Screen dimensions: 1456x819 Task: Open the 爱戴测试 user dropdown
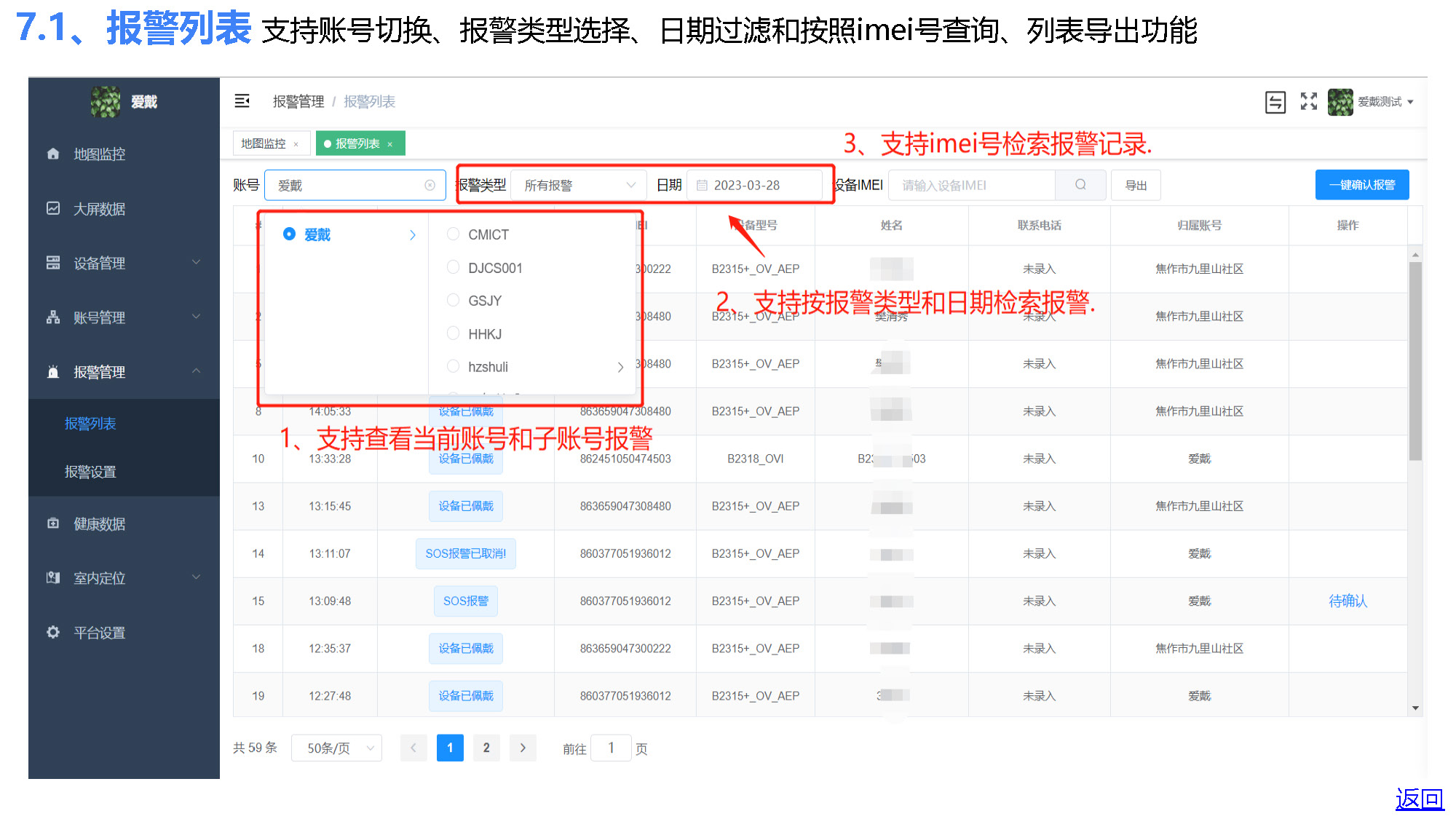point(1385,102)
